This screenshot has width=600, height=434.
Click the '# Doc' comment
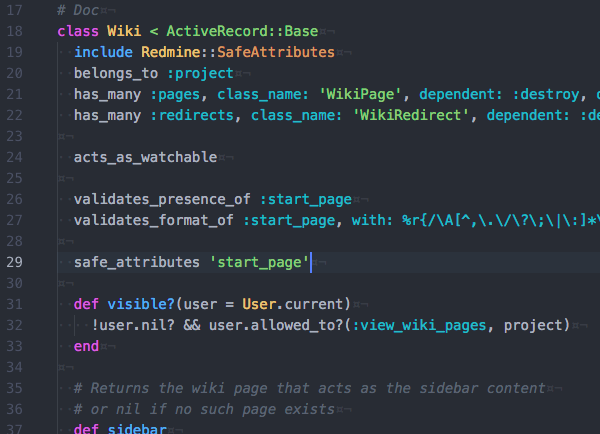pyautogui.click(x=78, y=10)
